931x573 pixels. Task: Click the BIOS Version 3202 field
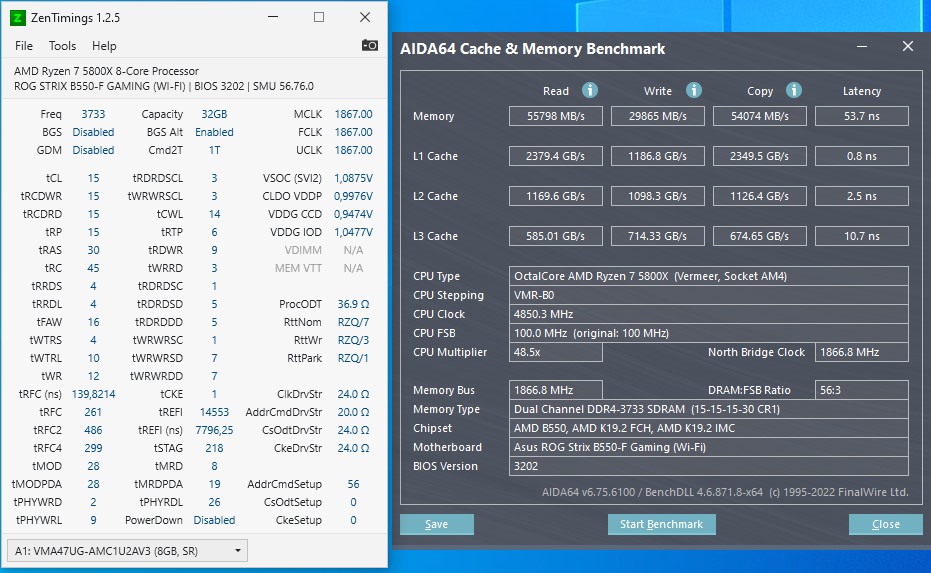(708, 466)
